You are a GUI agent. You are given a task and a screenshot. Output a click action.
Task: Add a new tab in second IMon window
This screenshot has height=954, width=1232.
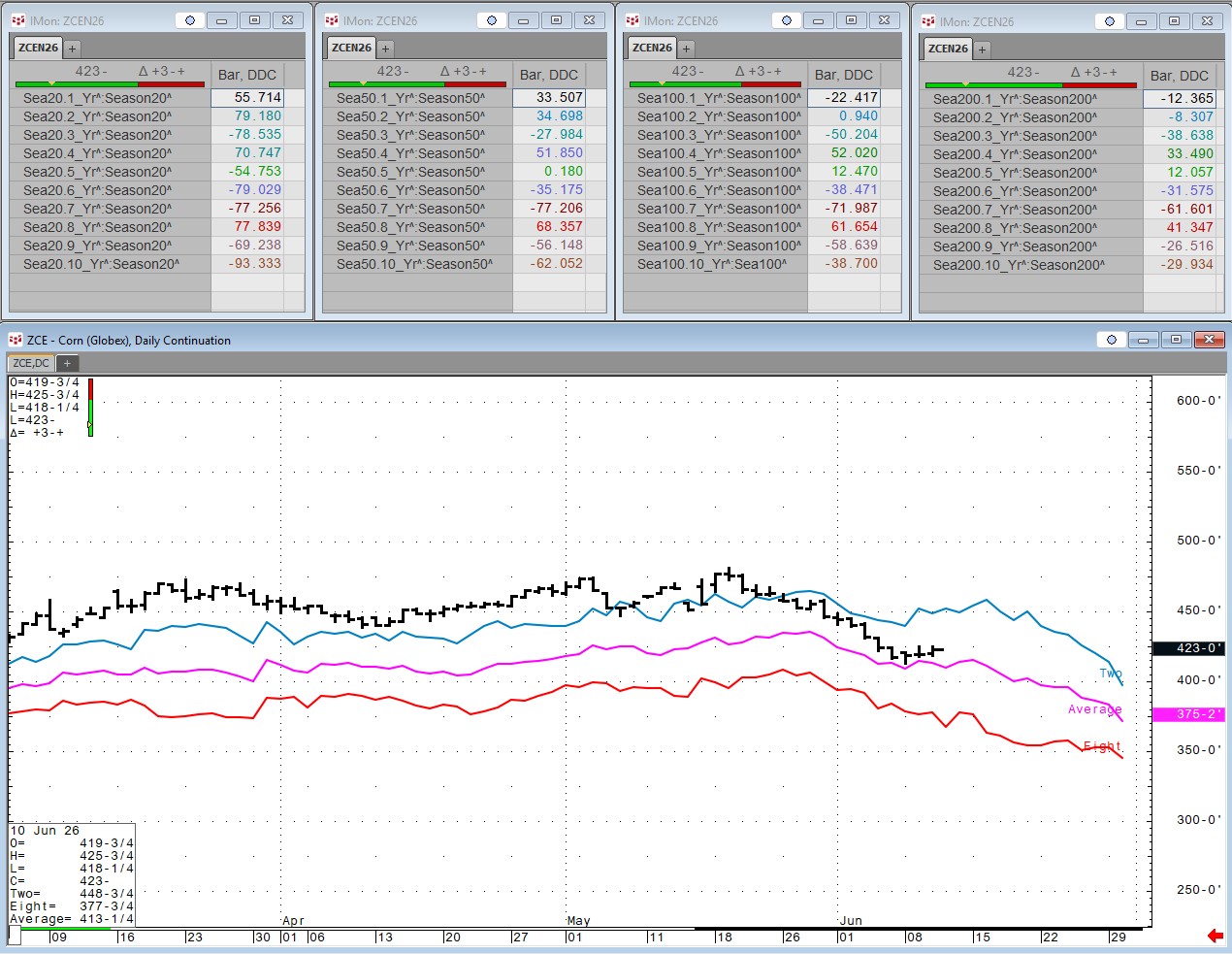point(386,48)
